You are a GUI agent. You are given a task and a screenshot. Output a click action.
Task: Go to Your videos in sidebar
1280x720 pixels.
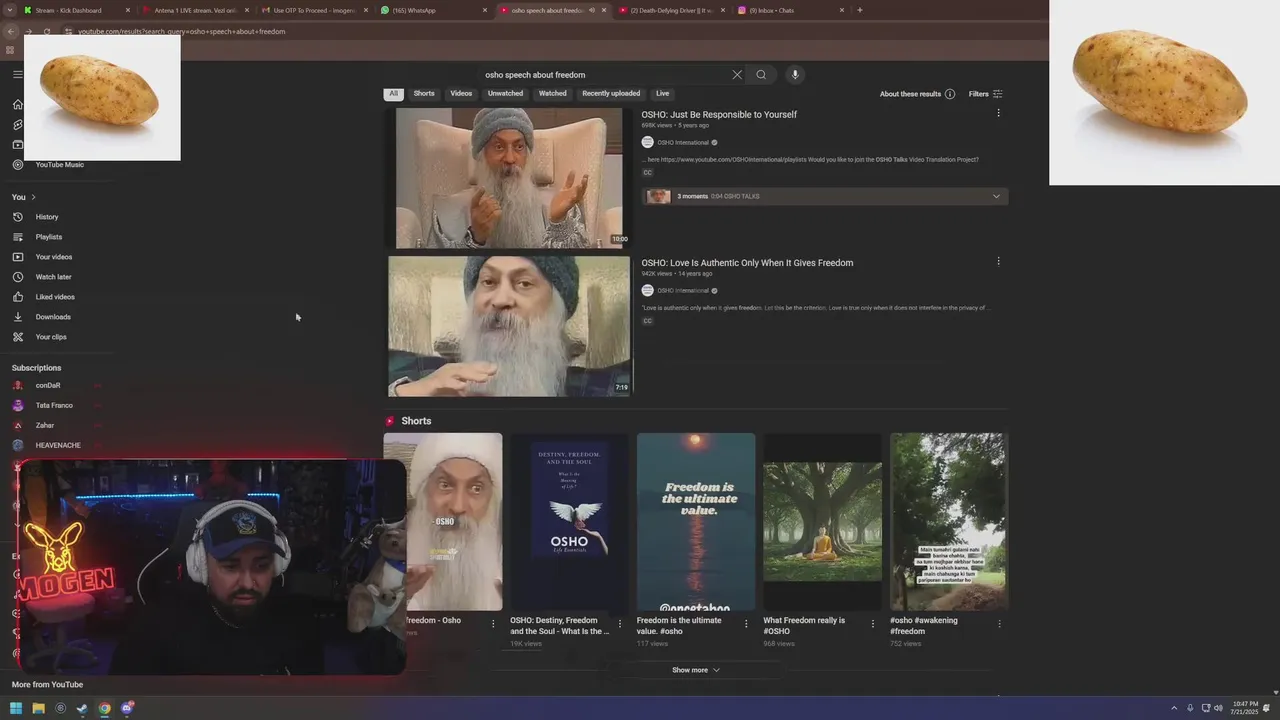coord(56,257)
